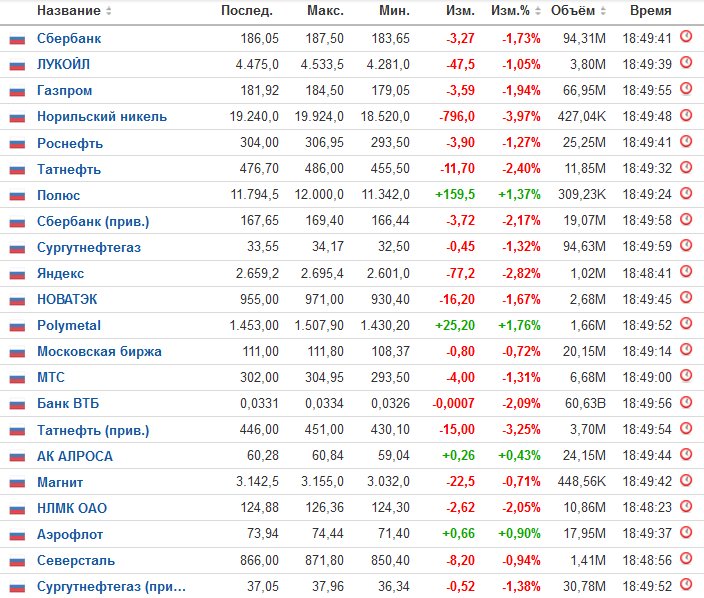
Task: Click the Послед. column header
Action: 247,10
